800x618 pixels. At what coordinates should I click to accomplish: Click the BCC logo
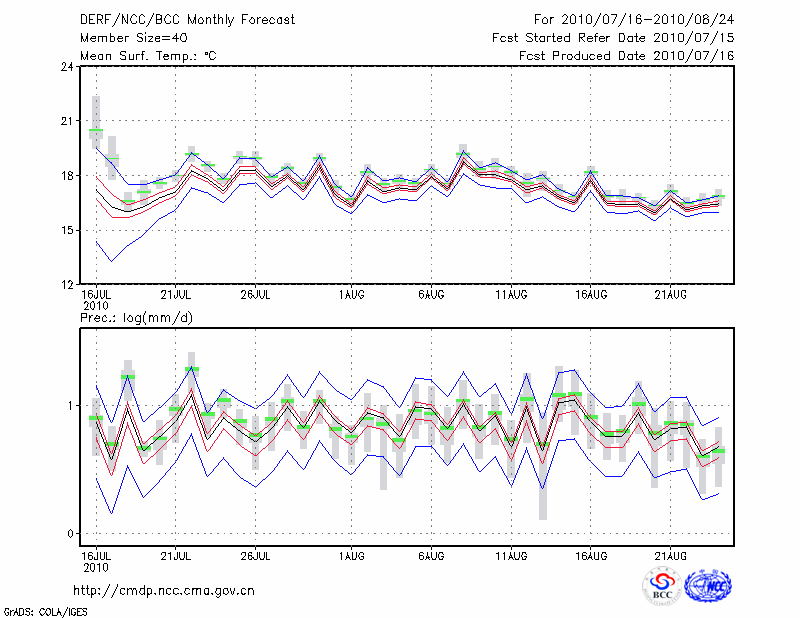(x=661, y=586)
